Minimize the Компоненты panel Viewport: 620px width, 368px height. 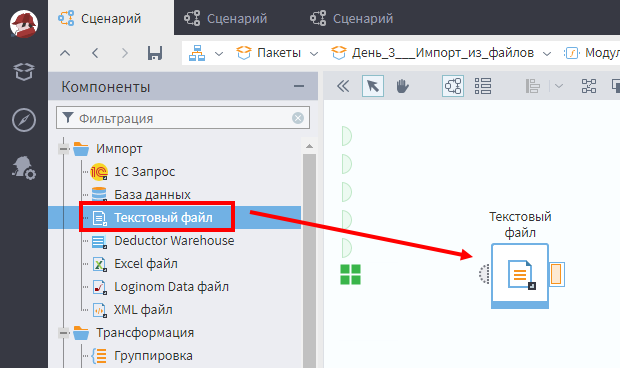pyautogui.click(x=299, y=86)
